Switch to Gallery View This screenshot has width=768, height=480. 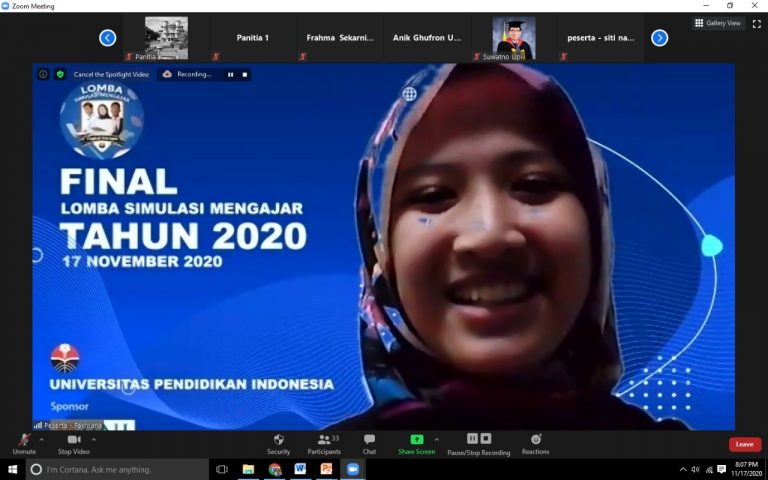point(718,23)
